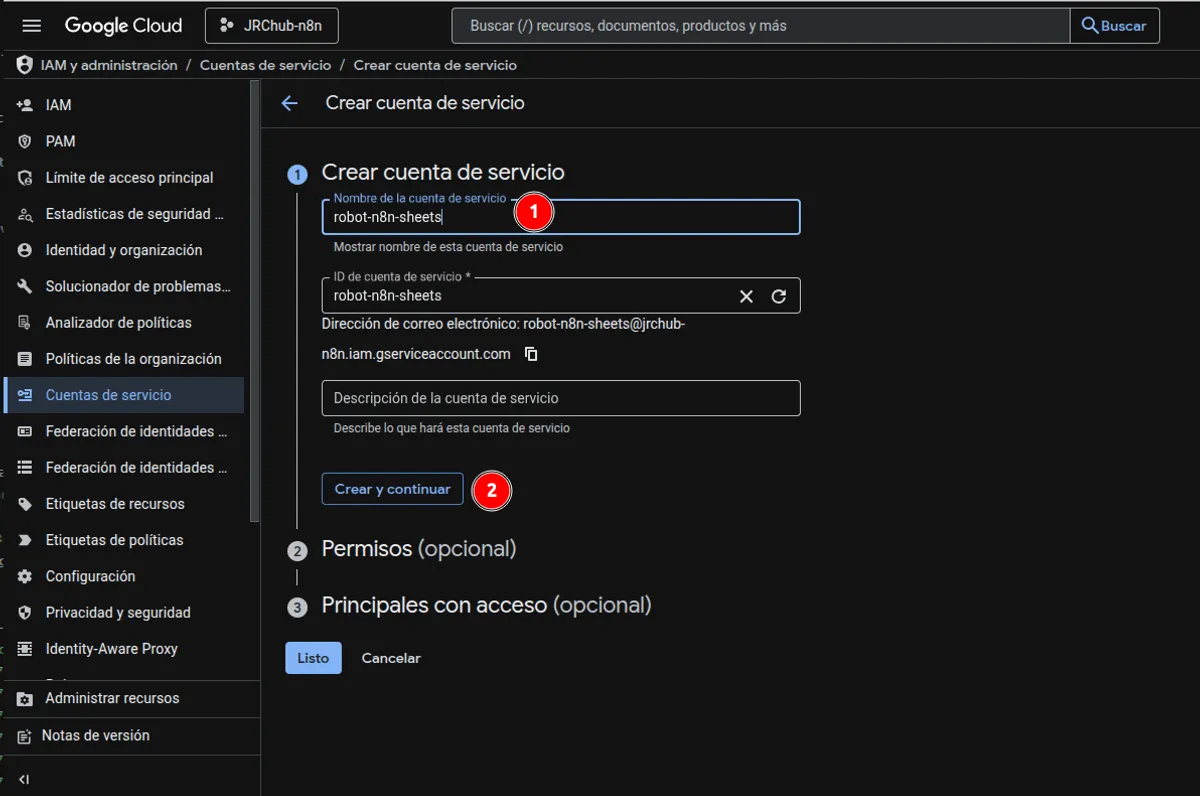Click the Administrar recursos folder icon

tap(25, 699)
